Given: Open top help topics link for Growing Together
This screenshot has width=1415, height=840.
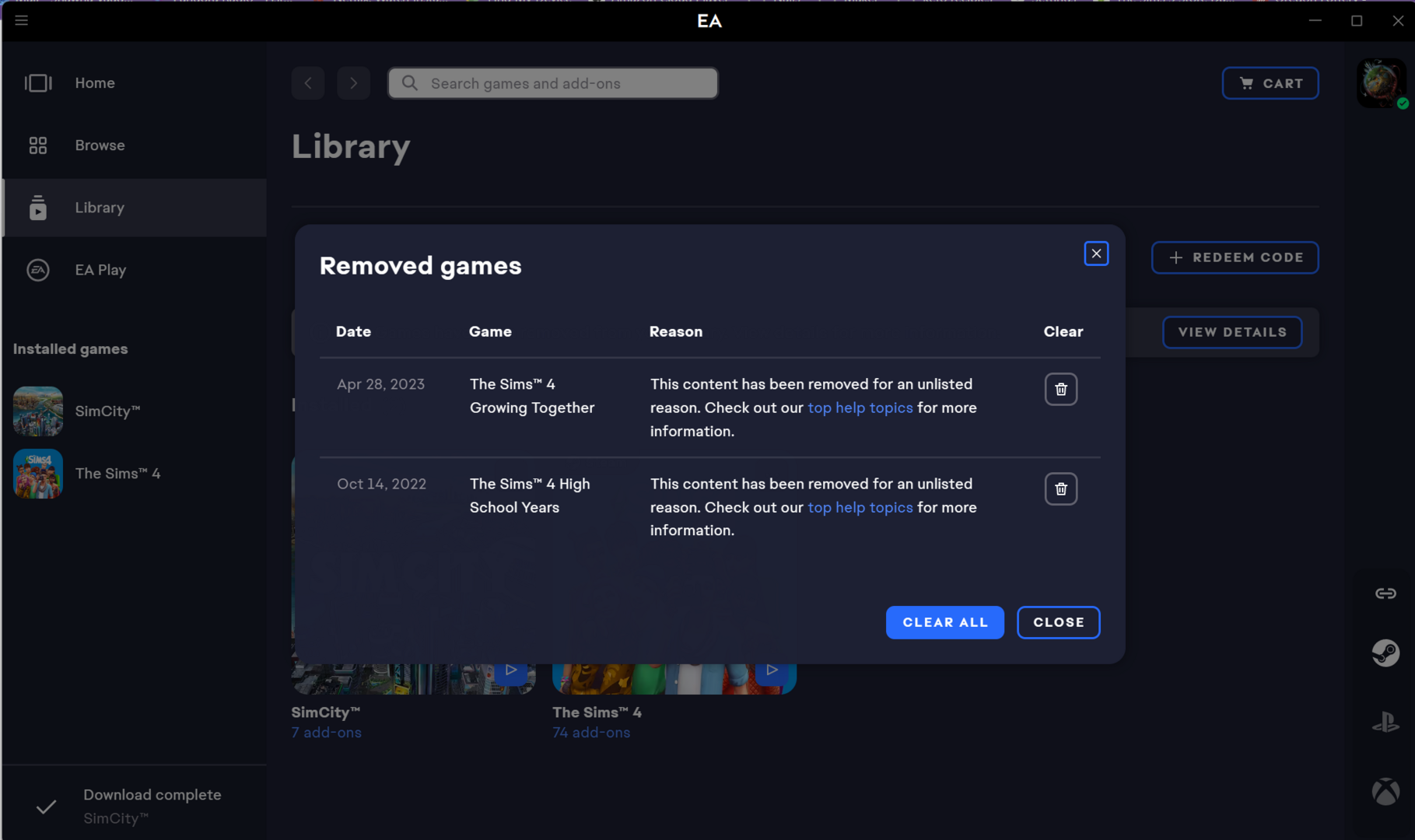Looking at the screenshot, I should click(860, 408).
